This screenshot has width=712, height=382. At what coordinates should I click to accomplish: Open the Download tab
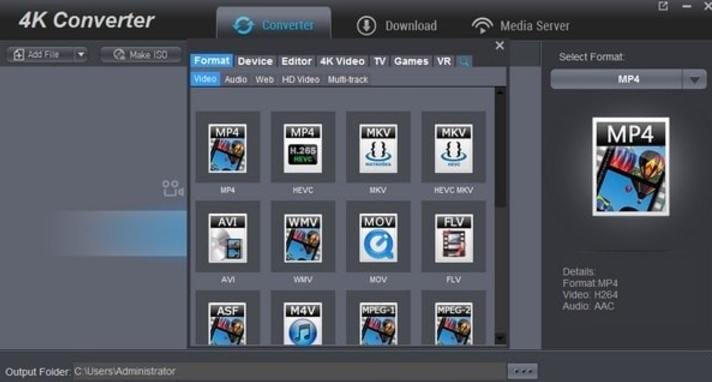coord(397,26)
